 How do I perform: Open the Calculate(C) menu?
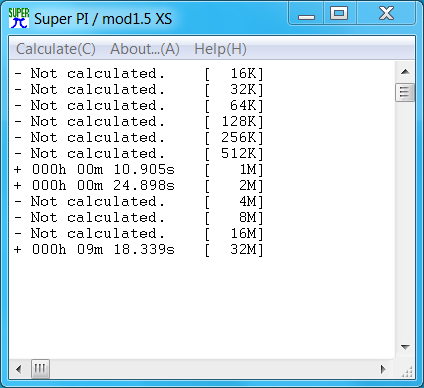click(x=56, y=49)
